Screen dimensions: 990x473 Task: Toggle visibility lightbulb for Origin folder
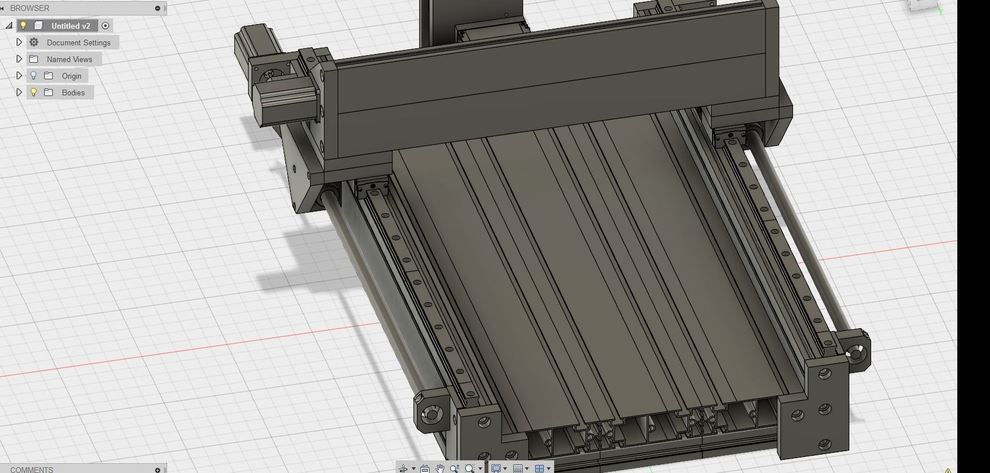33,76
